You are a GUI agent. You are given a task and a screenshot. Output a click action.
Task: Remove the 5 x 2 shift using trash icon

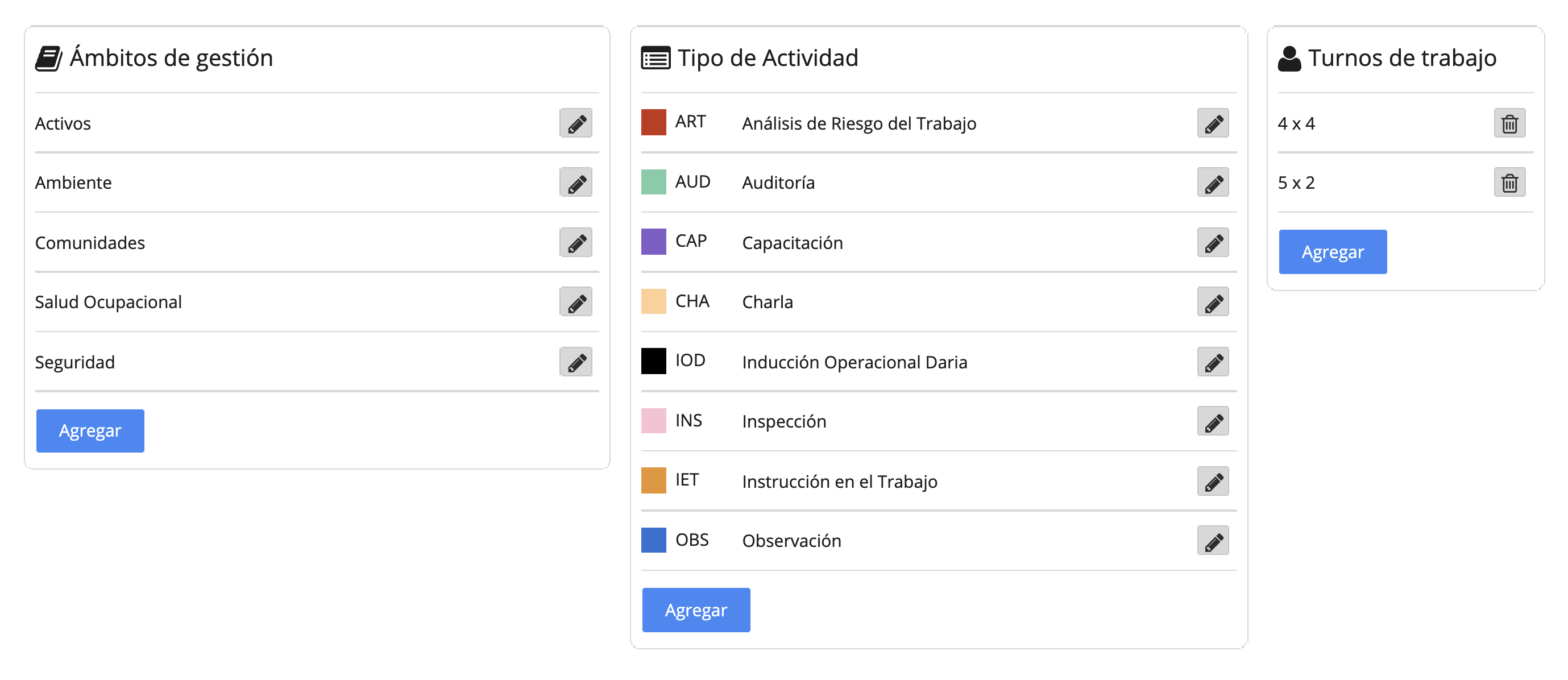[1509, 183]
